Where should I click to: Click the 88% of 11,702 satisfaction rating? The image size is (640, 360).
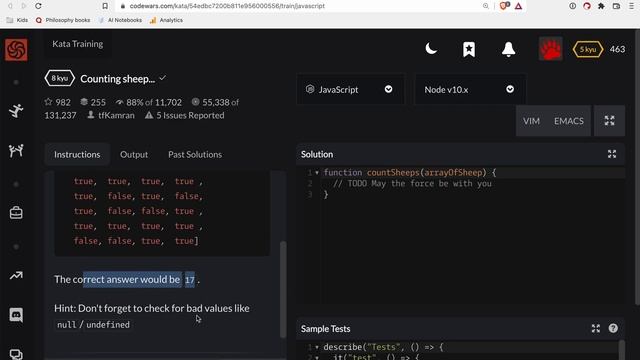(149, 102)
